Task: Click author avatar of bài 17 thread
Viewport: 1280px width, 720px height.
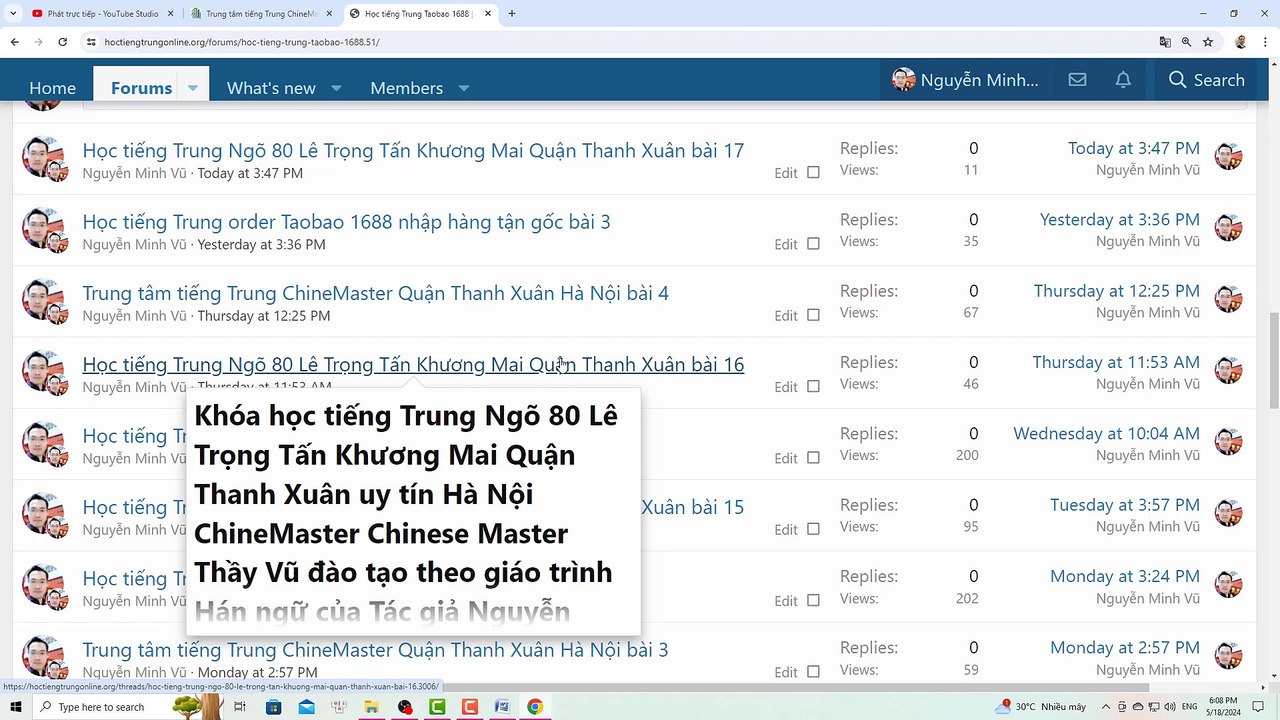Action: coord(43,157)
